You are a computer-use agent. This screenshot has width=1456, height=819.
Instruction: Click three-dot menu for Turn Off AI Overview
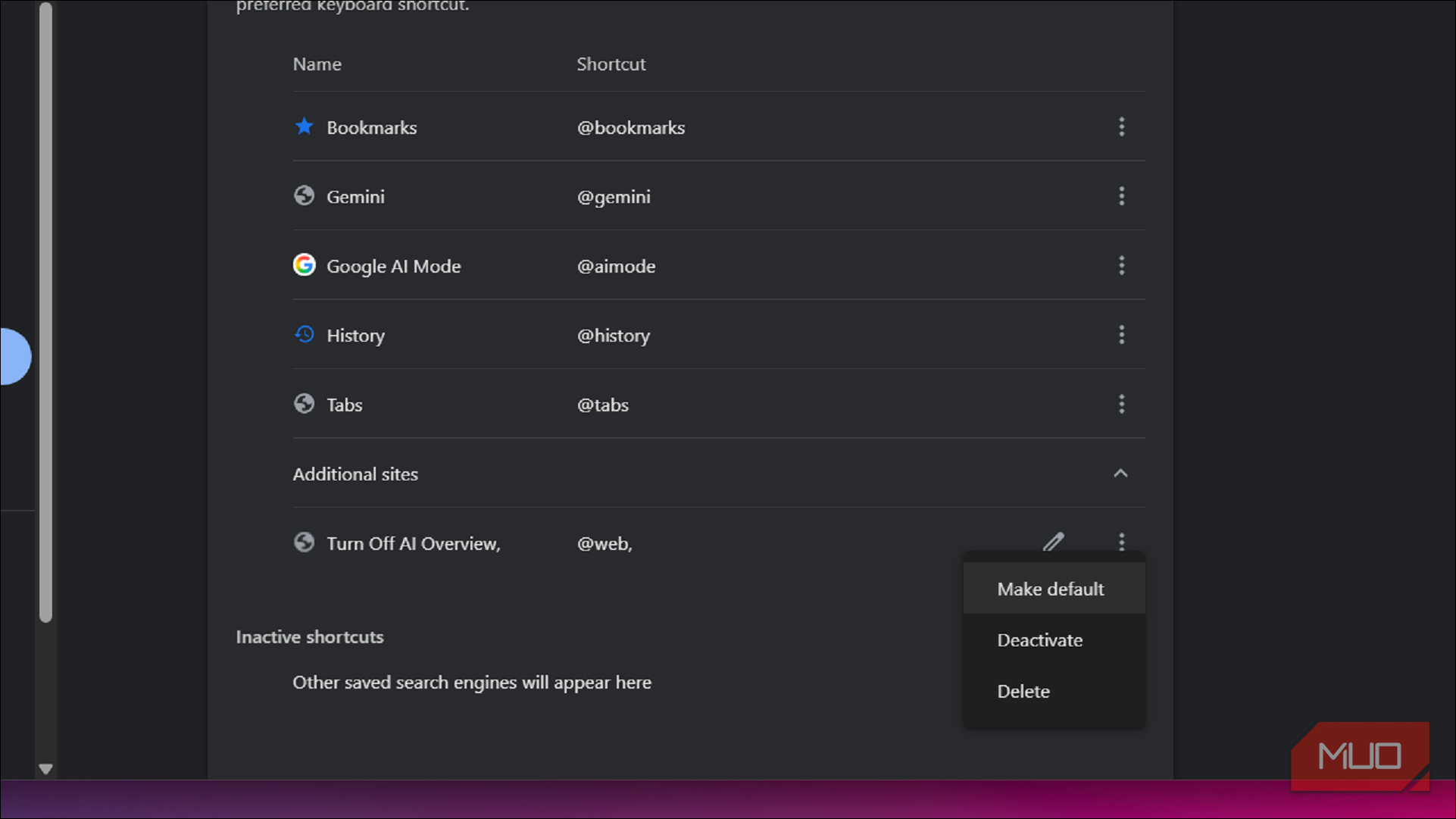click(x=1121, y=542)
